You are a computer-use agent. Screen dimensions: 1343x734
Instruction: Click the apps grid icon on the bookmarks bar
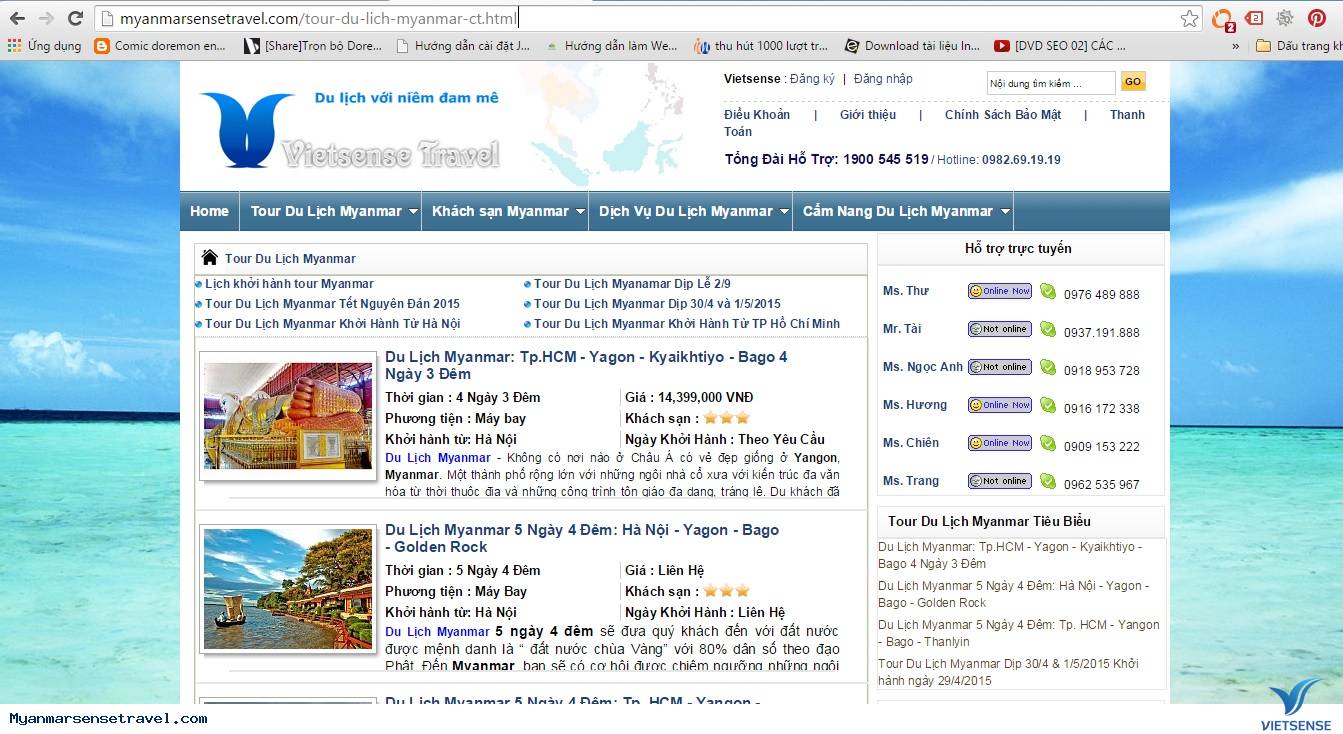click(13, 44)
